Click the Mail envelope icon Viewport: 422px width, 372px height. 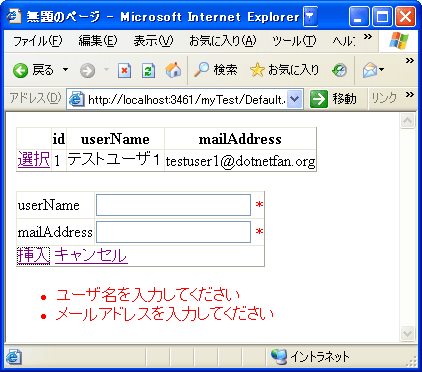pyautogui.click(x=370, y=70)
